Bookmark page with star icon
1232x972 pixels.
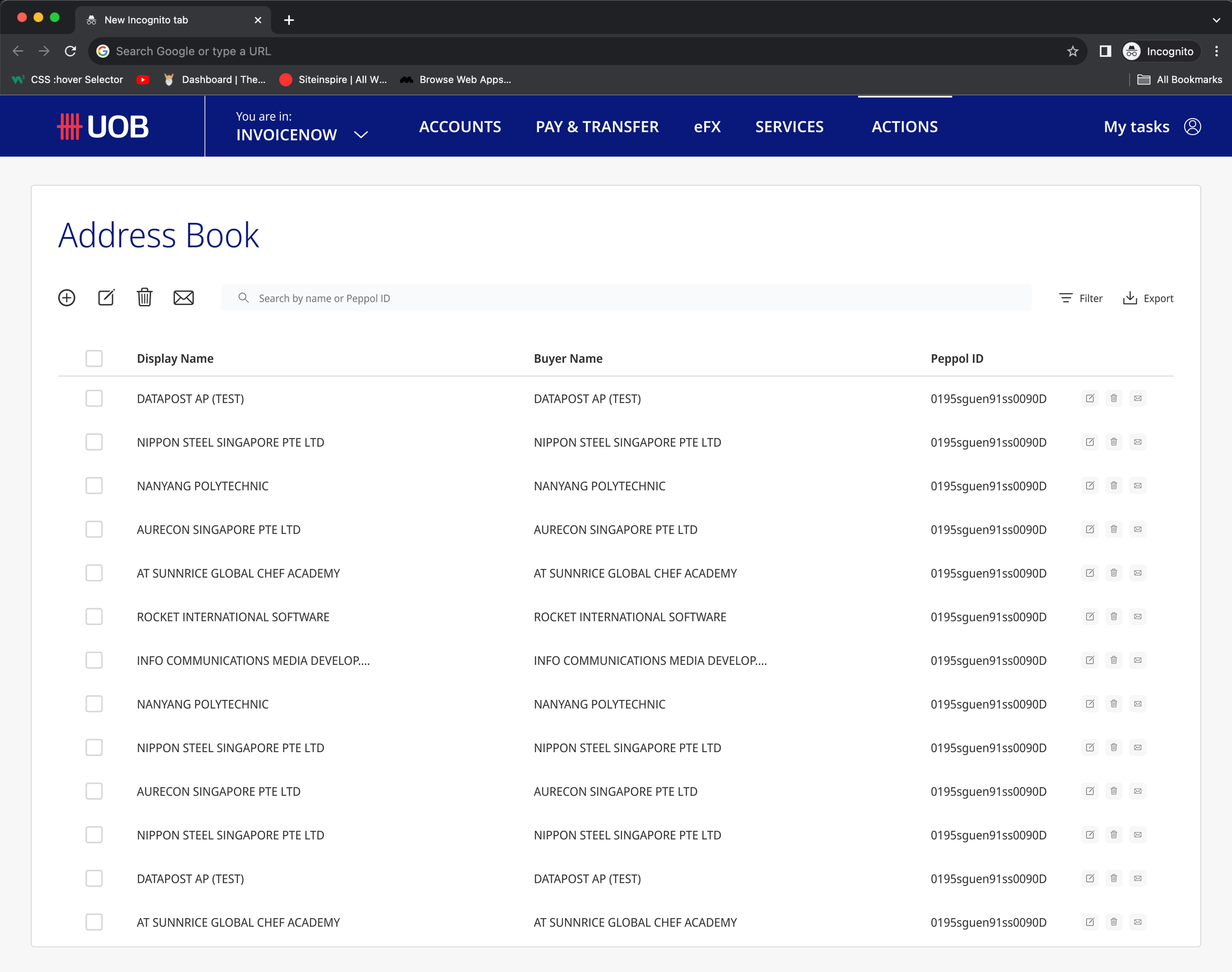[x=1073, y=51]
